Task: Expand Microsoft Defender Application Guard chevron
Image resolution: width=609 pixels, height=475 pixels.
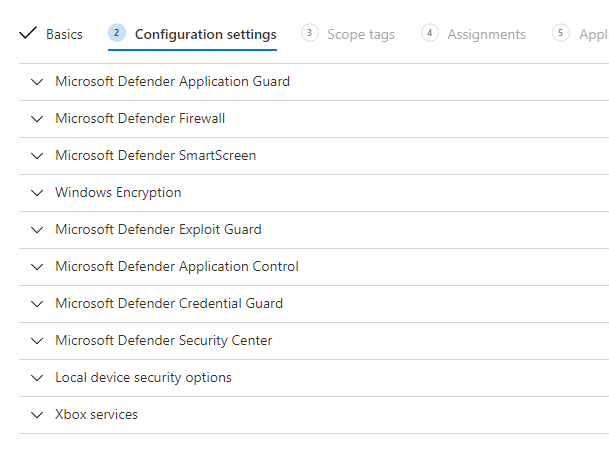Action: [38, 82]
